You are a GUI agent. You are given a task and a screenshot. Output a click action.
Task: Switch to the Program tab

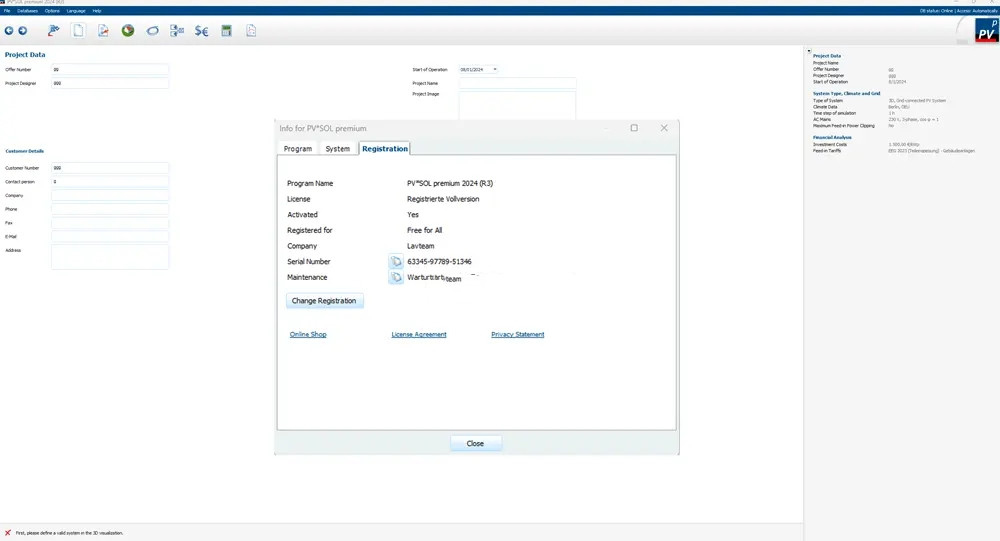click(x=298, y=149)
